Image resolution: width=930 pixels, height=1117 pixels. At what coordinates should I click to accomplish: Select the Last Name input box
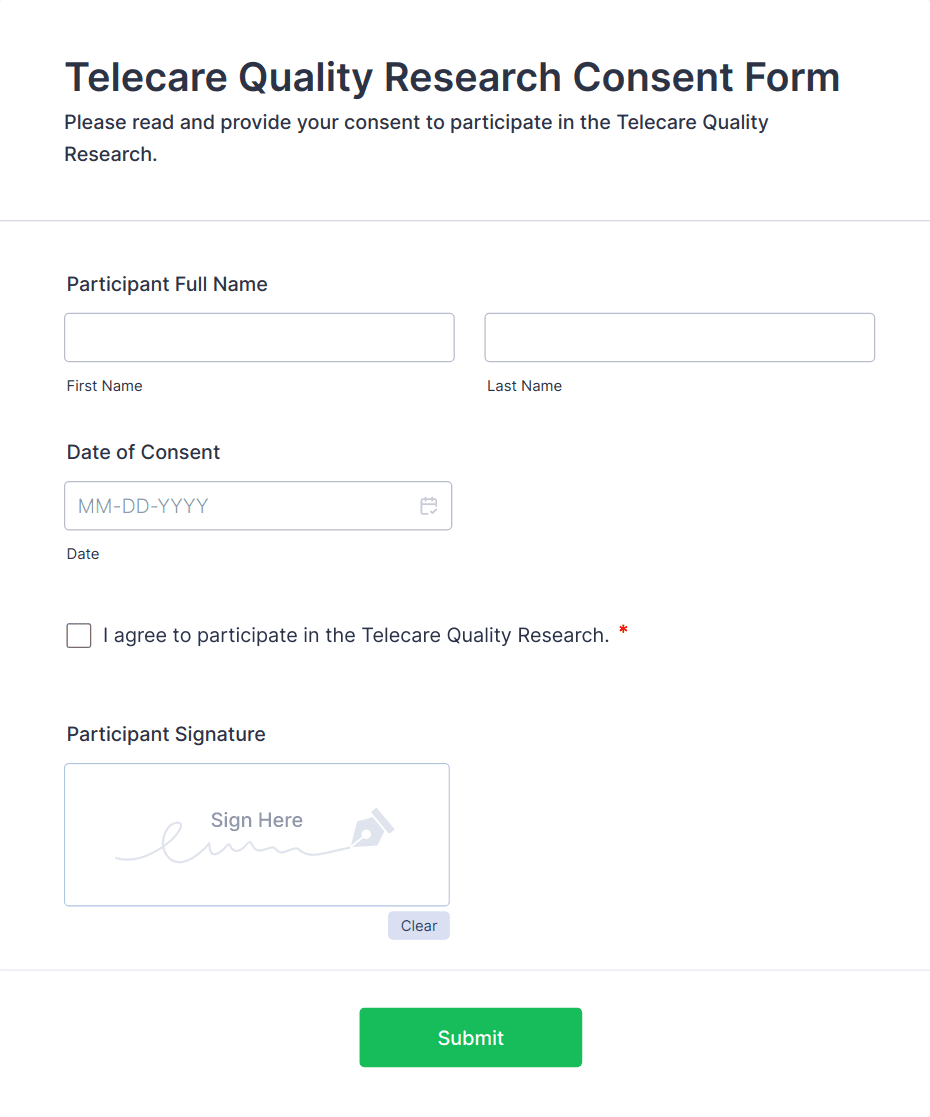(x=679, y=337)
